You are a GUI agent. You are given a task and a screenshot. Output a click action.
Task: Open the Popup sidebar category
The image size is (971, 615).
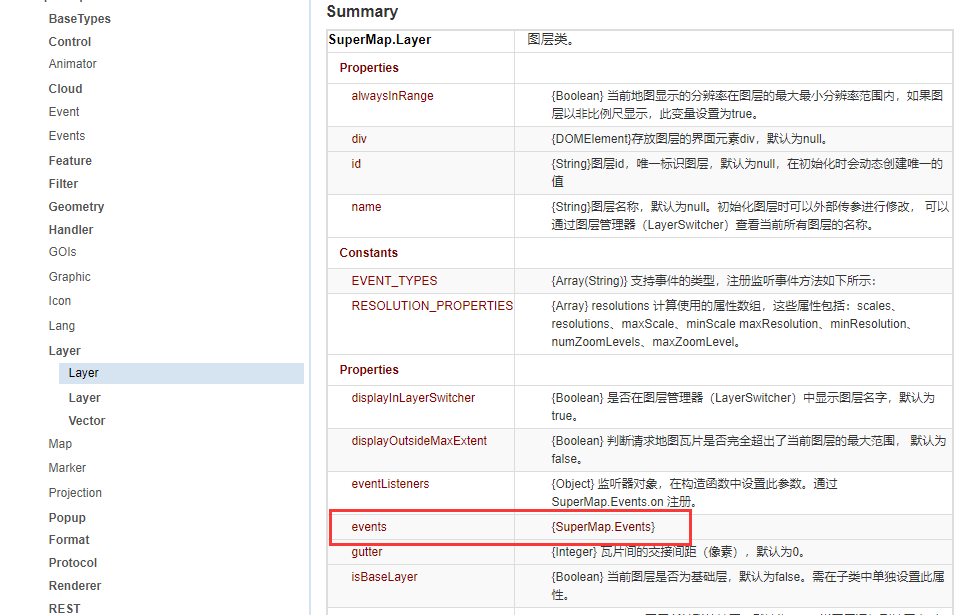(x=67, y=518)
